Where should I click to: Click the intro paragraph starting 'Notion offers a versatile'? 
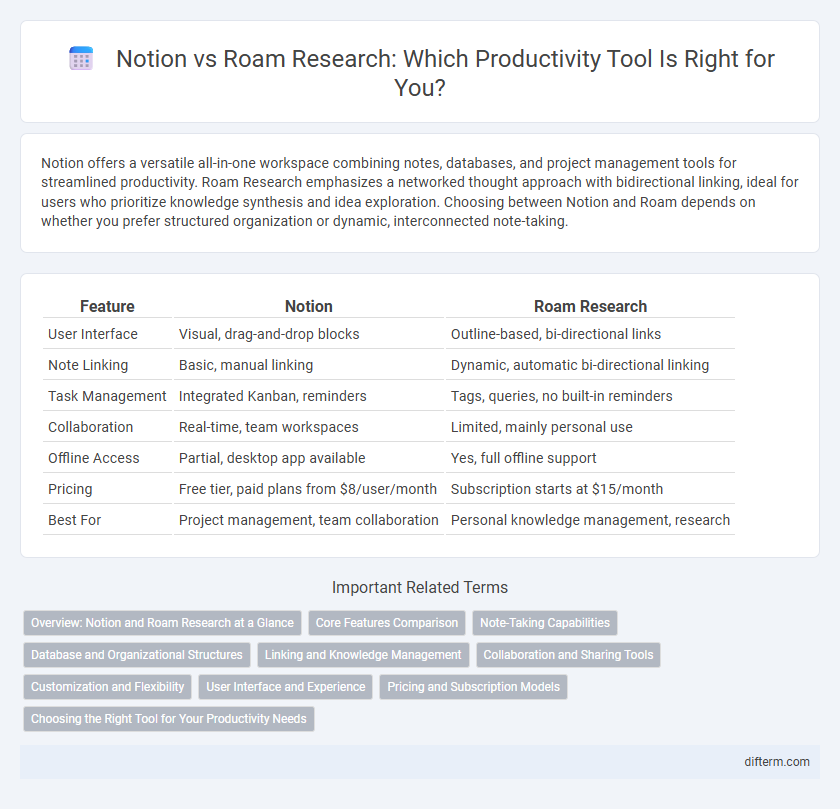point(419,192)
